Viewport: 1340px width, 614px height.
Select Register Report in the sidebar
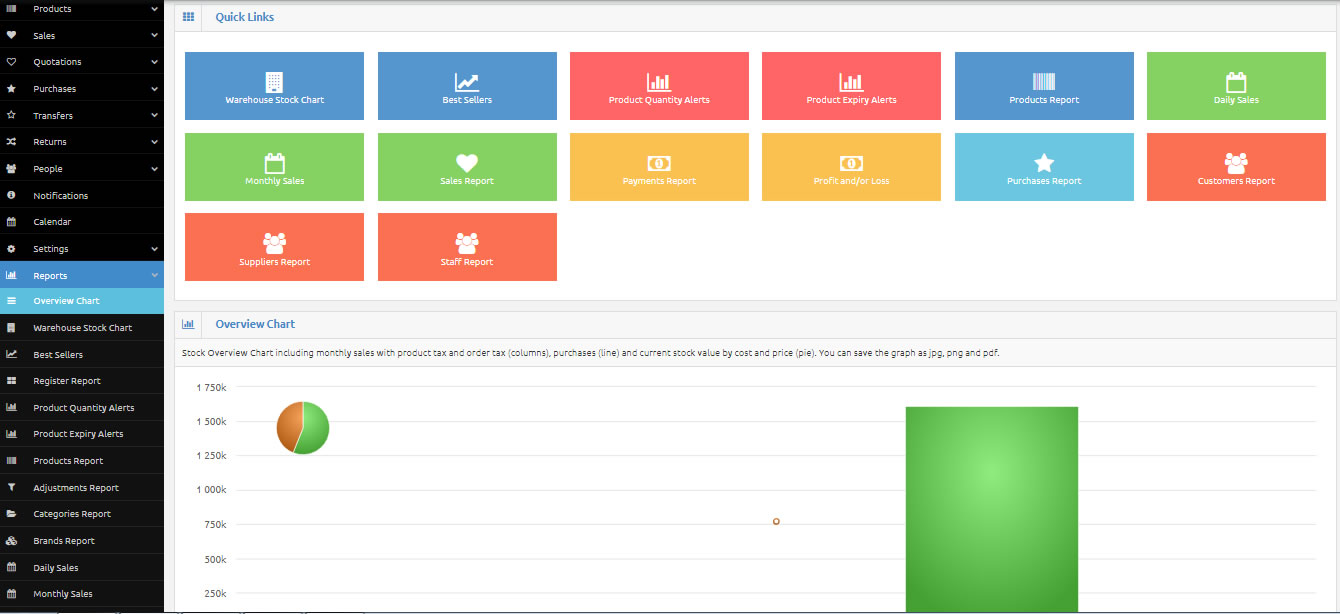point(67,381)
